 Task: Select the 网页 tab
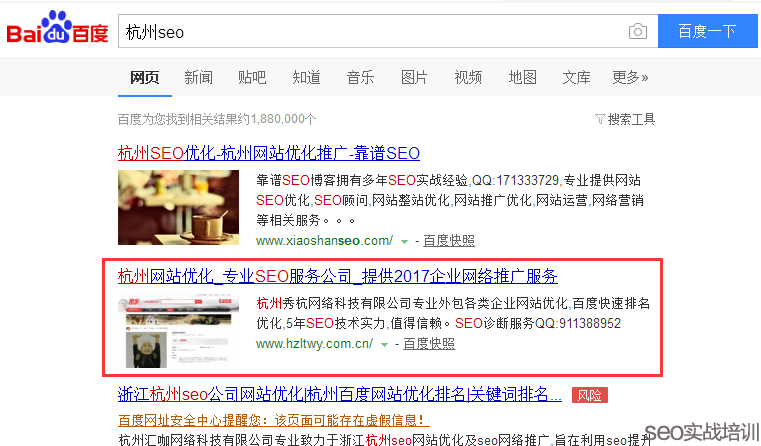pyautogui.click(x=145, y=77)
